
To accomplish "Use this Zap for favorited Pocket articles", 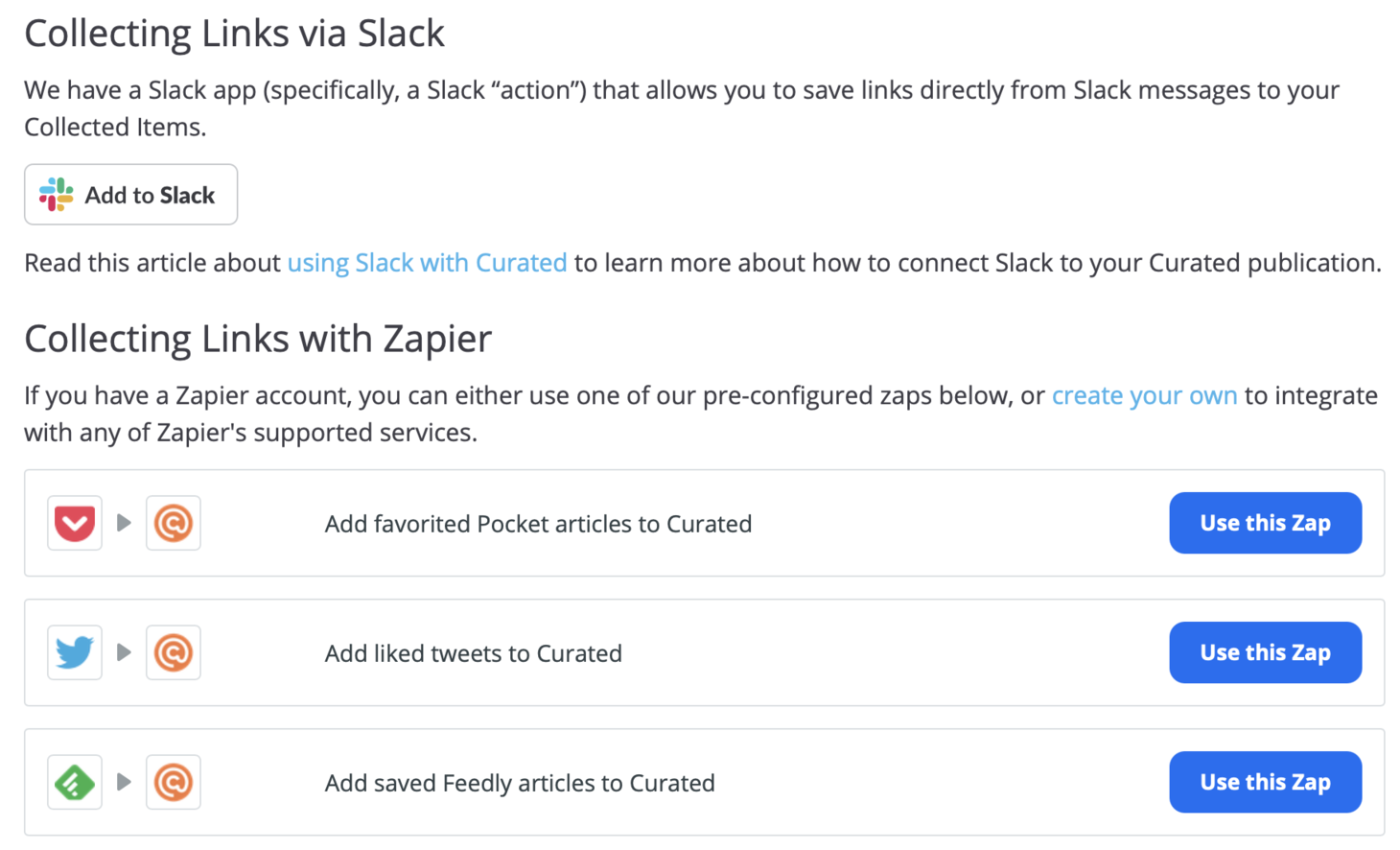I will click(x=1265, y=523).
